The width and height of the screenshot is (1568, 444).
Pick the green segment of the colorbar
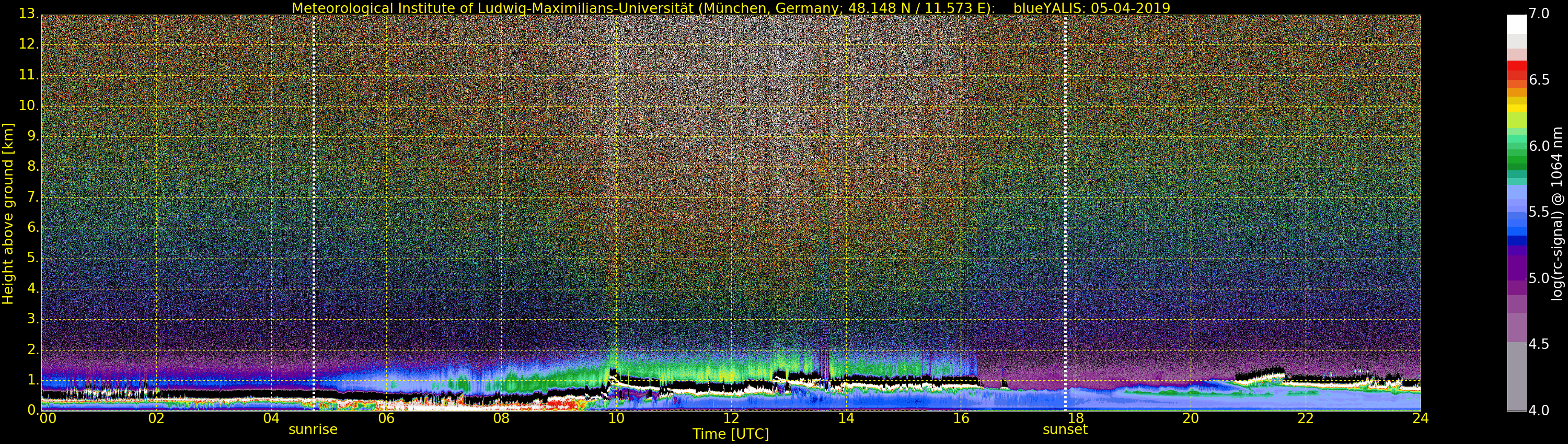pyautogui.click(x=1517, y=159)
